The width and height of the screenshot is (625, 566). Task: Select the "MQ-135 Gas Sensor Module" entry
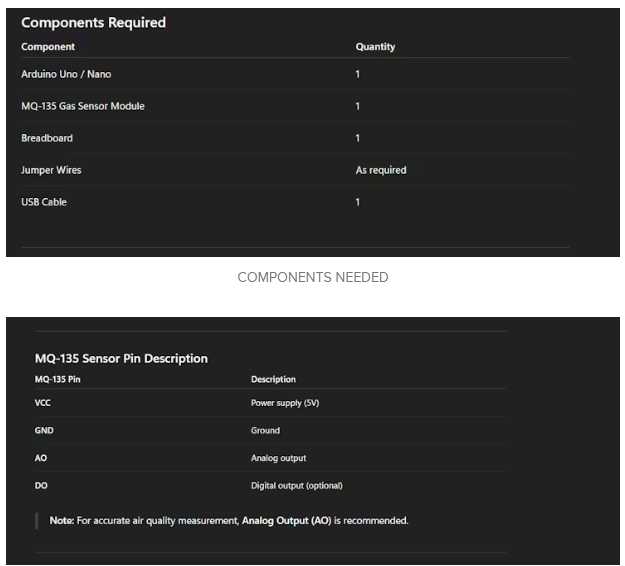tap(82, 106)
